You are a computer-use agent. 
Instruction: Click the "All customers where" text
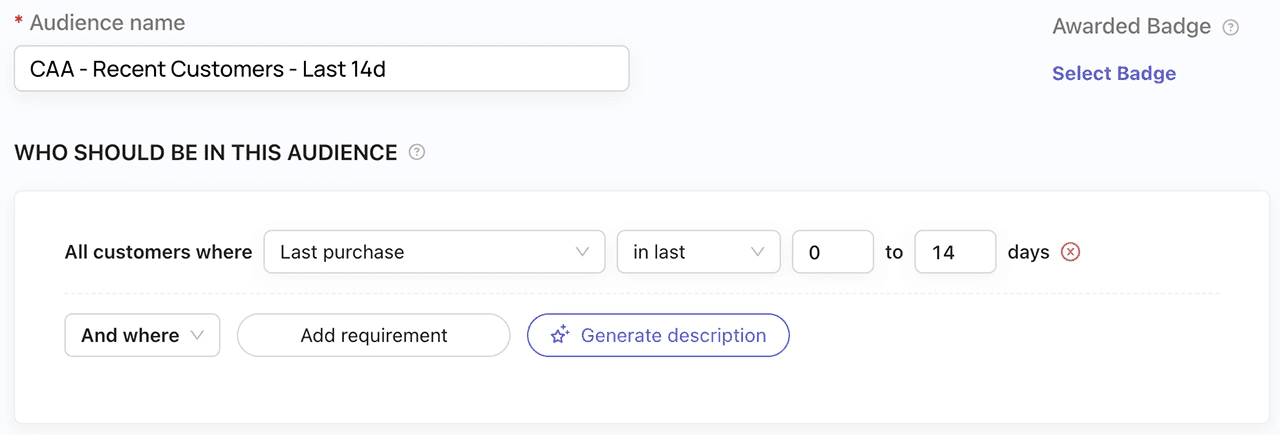[x=158, y=252]
